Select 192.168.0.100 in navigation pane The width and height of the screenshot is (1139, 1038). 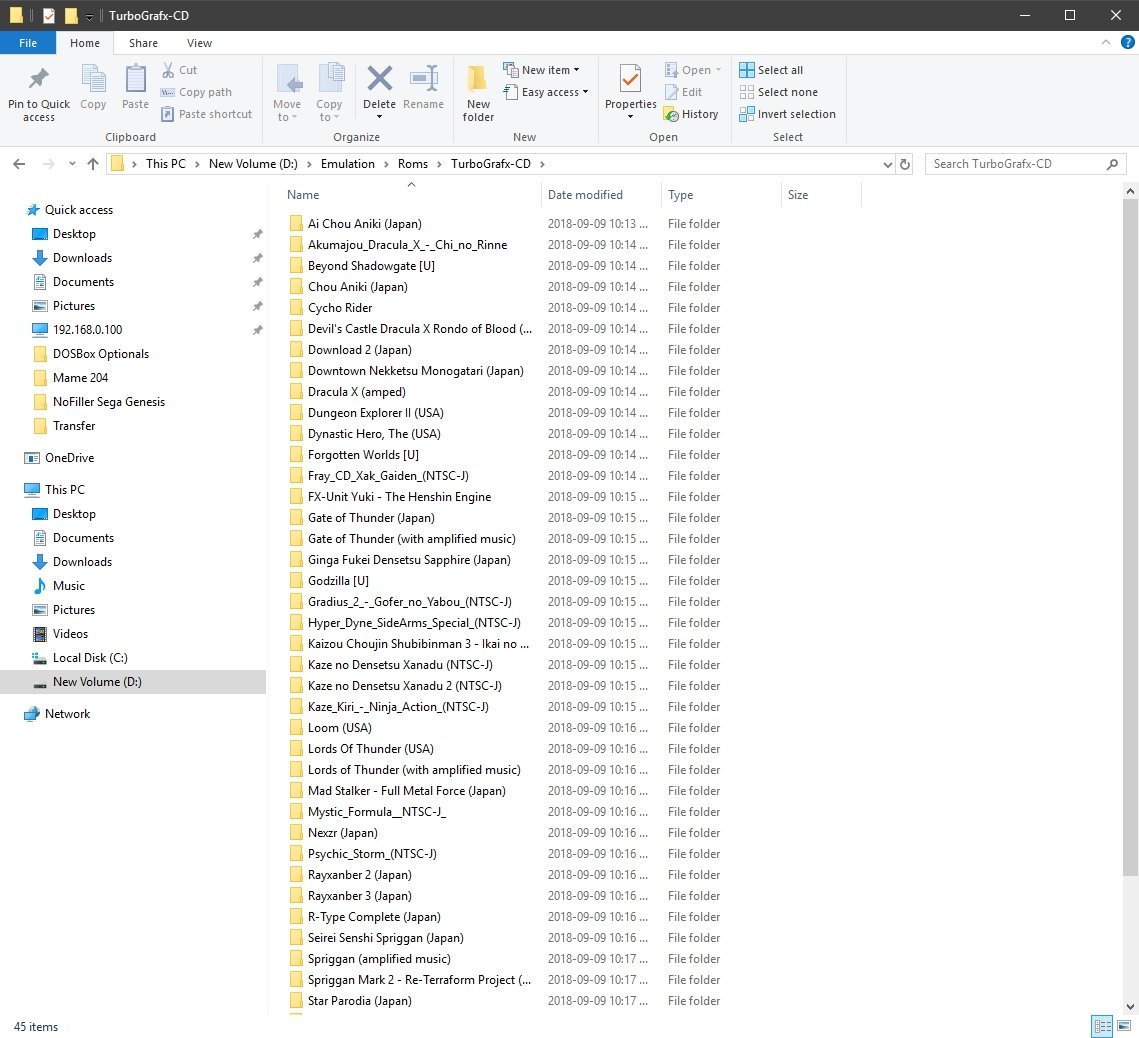87,330
